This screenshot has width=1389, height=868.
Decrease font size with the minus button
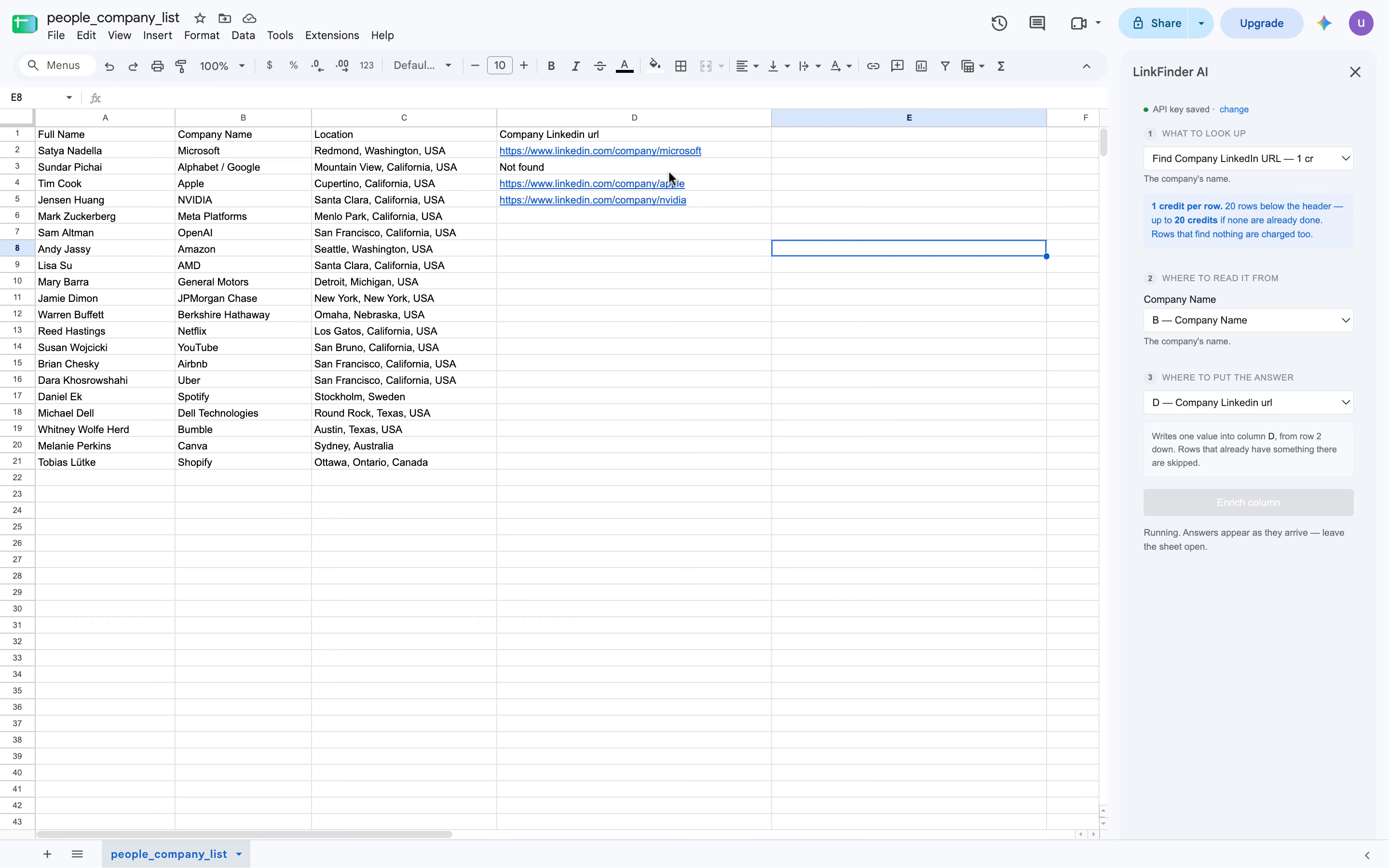[475, 66]
